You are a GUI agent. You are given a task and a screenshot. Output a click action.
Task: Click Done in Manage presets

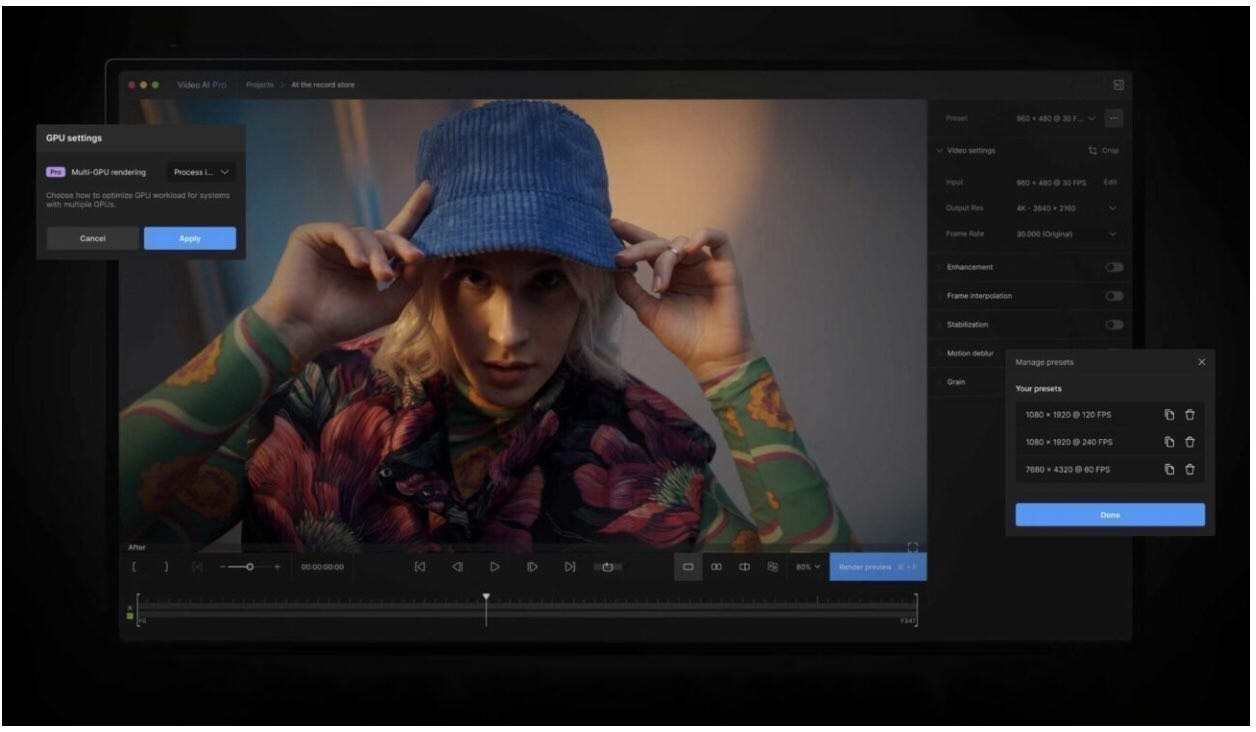1110,515
